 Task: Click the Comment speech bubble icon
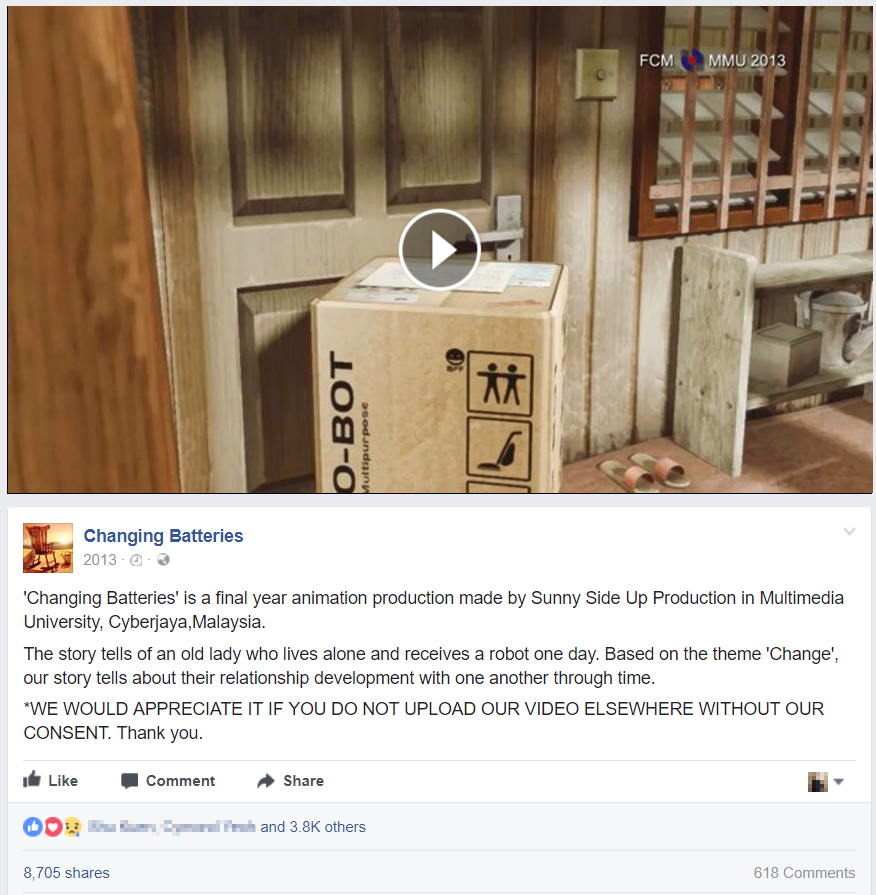coord(130,781)
